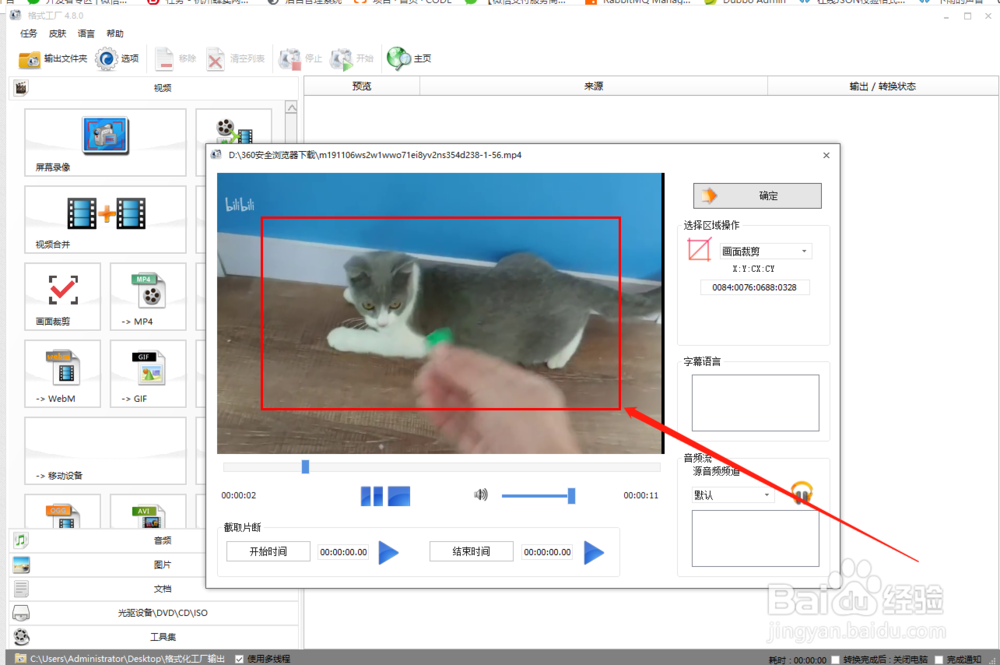Choose the -> WebM conversion icon
This screenshot has height=665, width=1000.
click(x=62, y=374)
